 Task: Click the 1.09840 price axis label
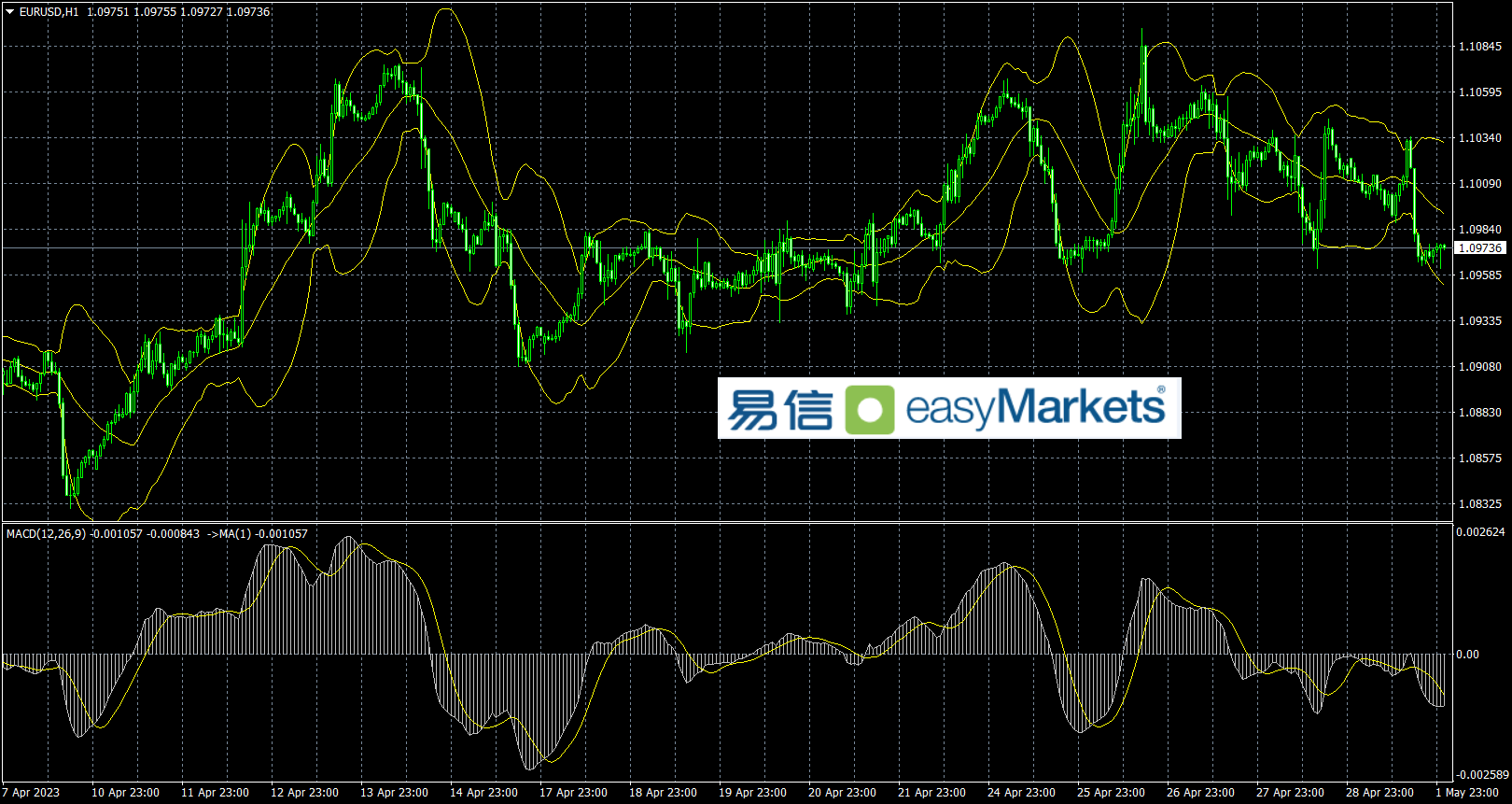[x=1480, y=230]
